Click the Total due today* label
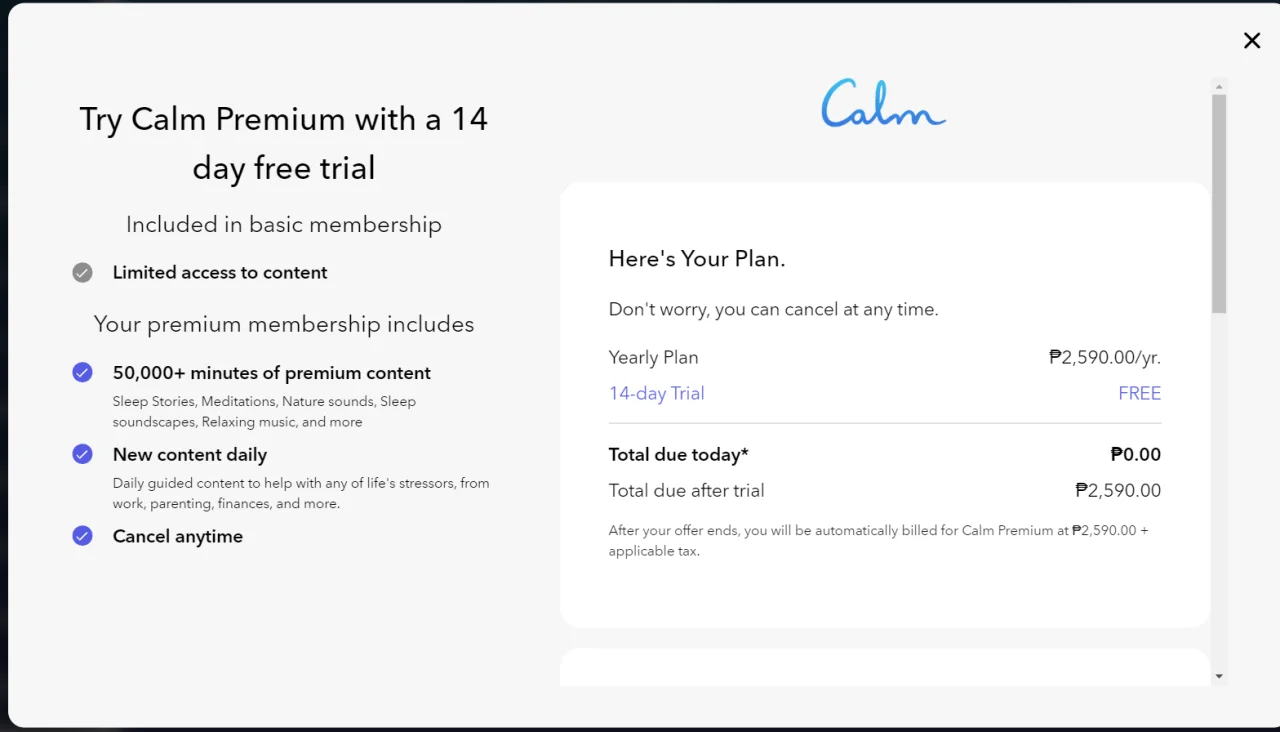1280x732 pixels. 678,454
